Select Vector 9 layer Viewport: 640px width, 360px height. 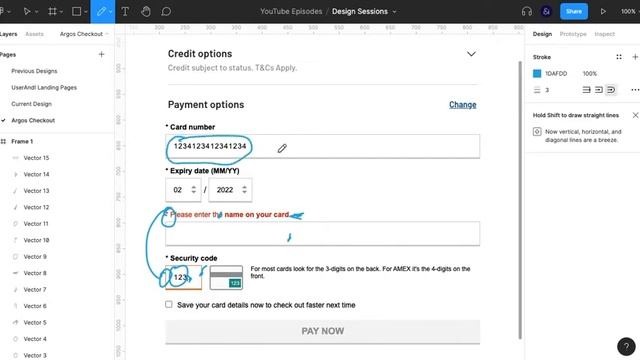point(35,256)
